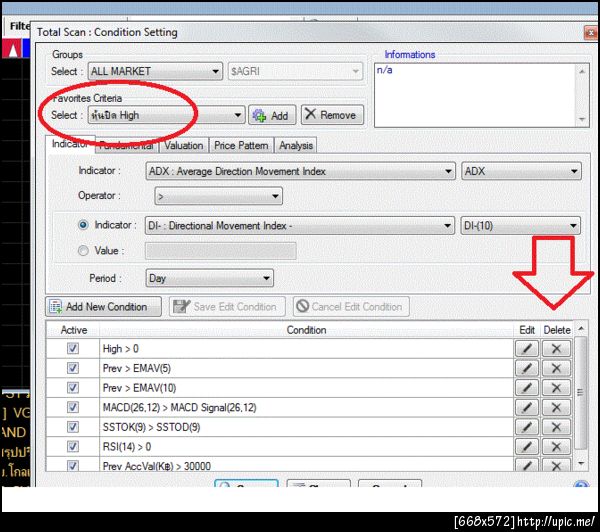600x532 pixels.
Task: Click the condition list vertical scrollbar thumb
Action: coord(580,392)
